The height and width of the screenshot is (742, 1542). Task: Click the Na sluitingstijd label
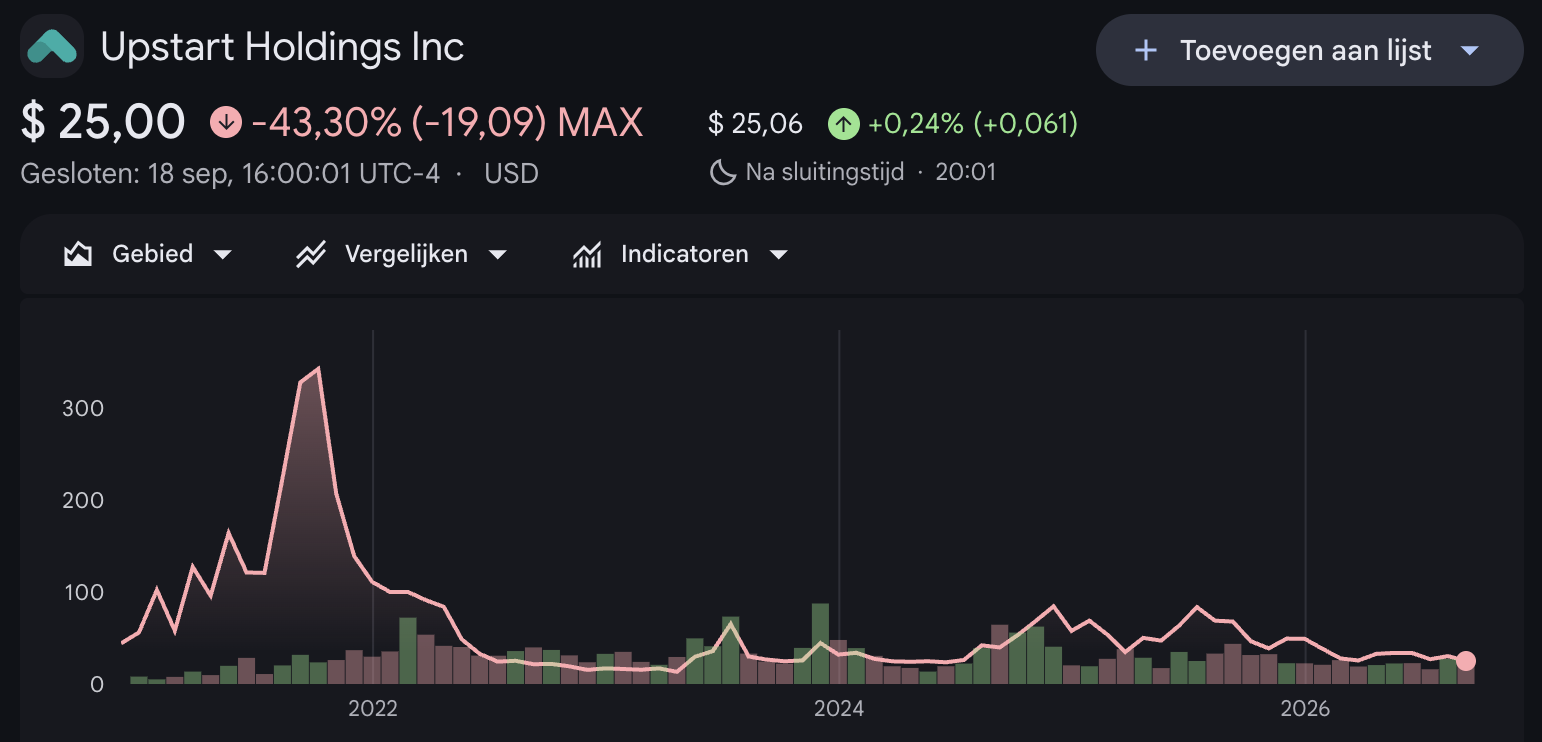pyautogui.click(x=825, y=172)
